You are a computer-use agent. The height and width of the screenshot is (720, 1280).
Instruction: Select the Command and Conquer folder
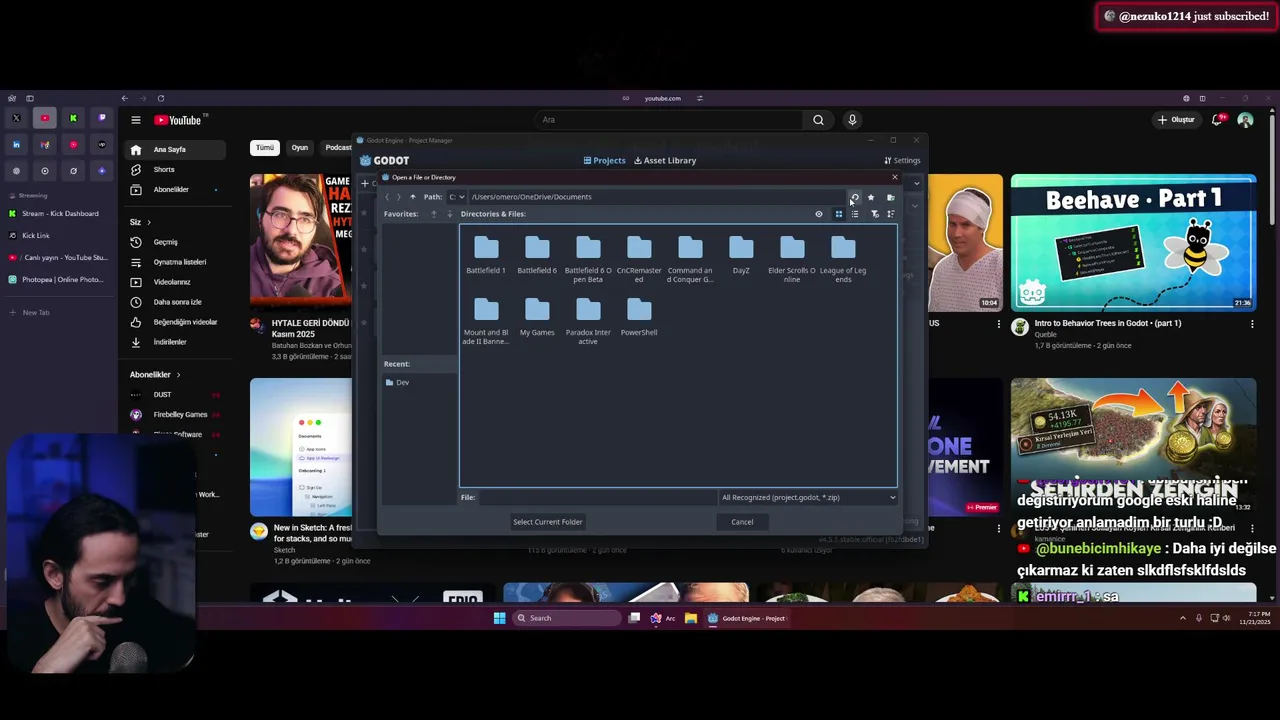(x=690, y=259)
